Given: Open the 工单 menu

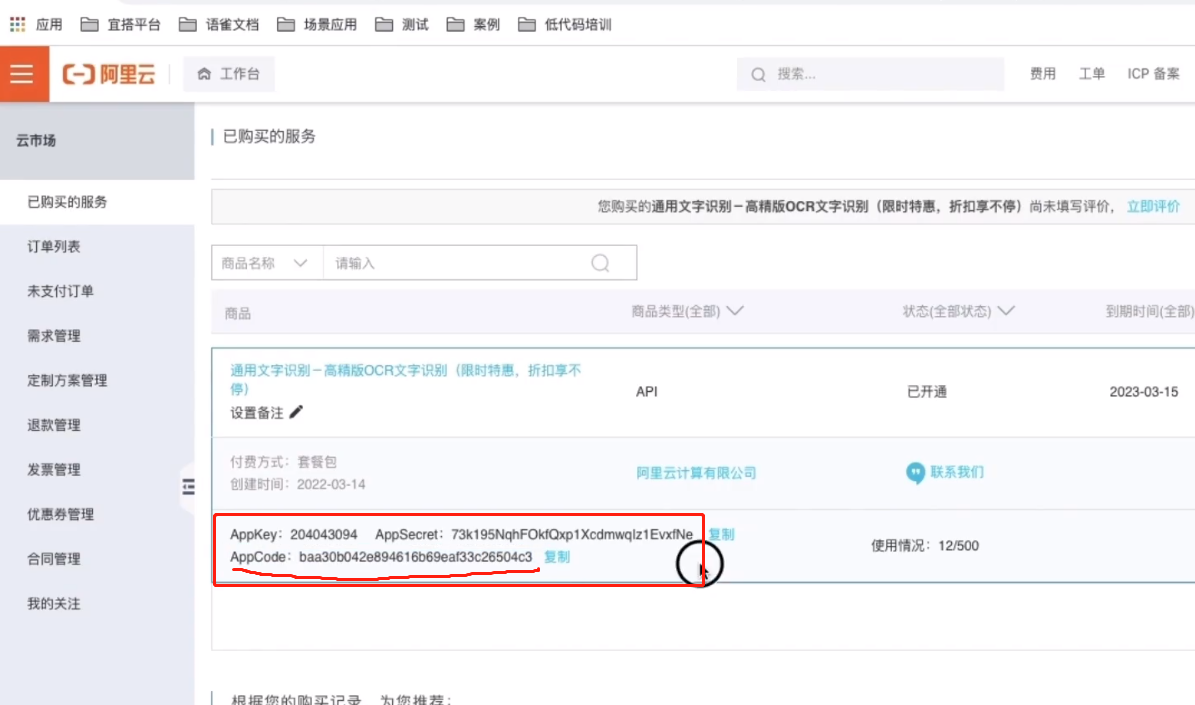Looking at the screenshot, I should 1091,74.
